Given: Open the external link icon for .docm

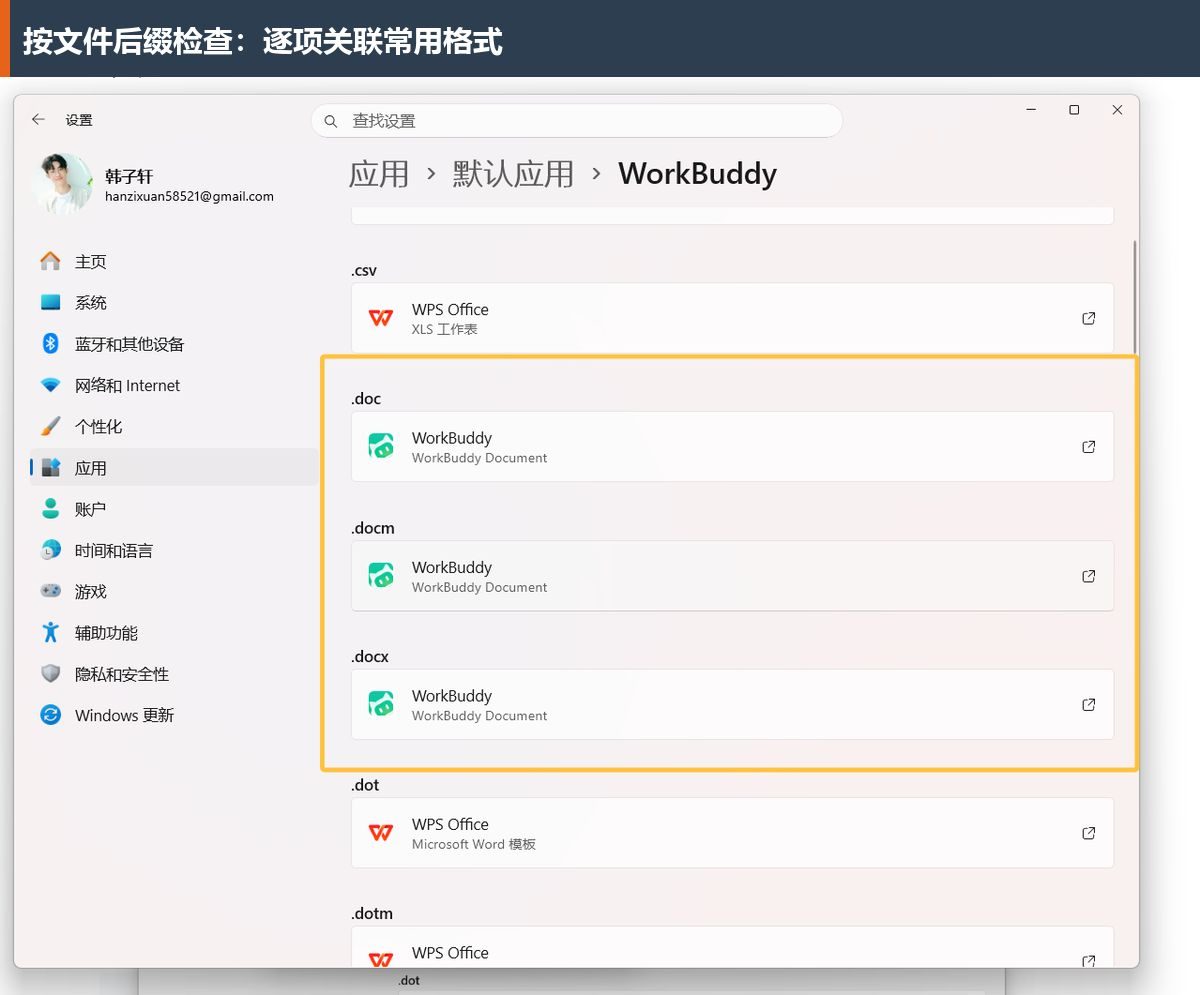Looking at the screenshot, I should (1089, 576).
